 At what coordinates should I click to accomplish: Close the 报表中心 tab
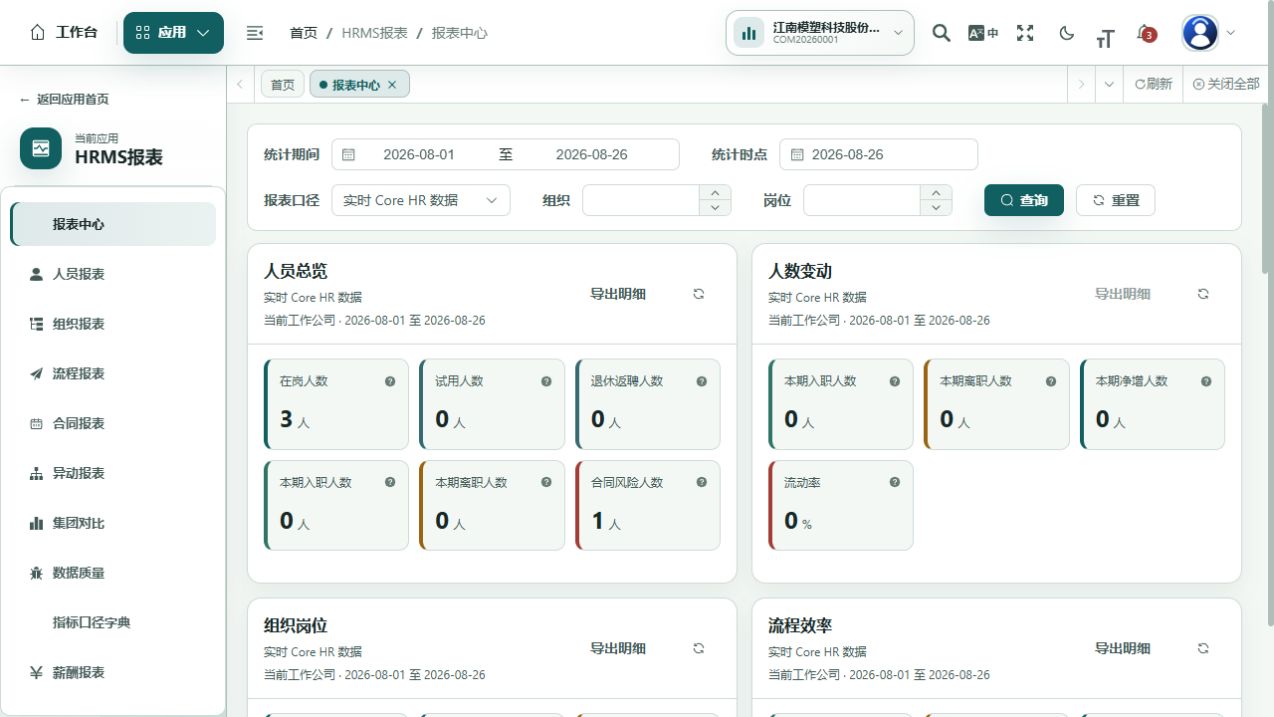392,85
